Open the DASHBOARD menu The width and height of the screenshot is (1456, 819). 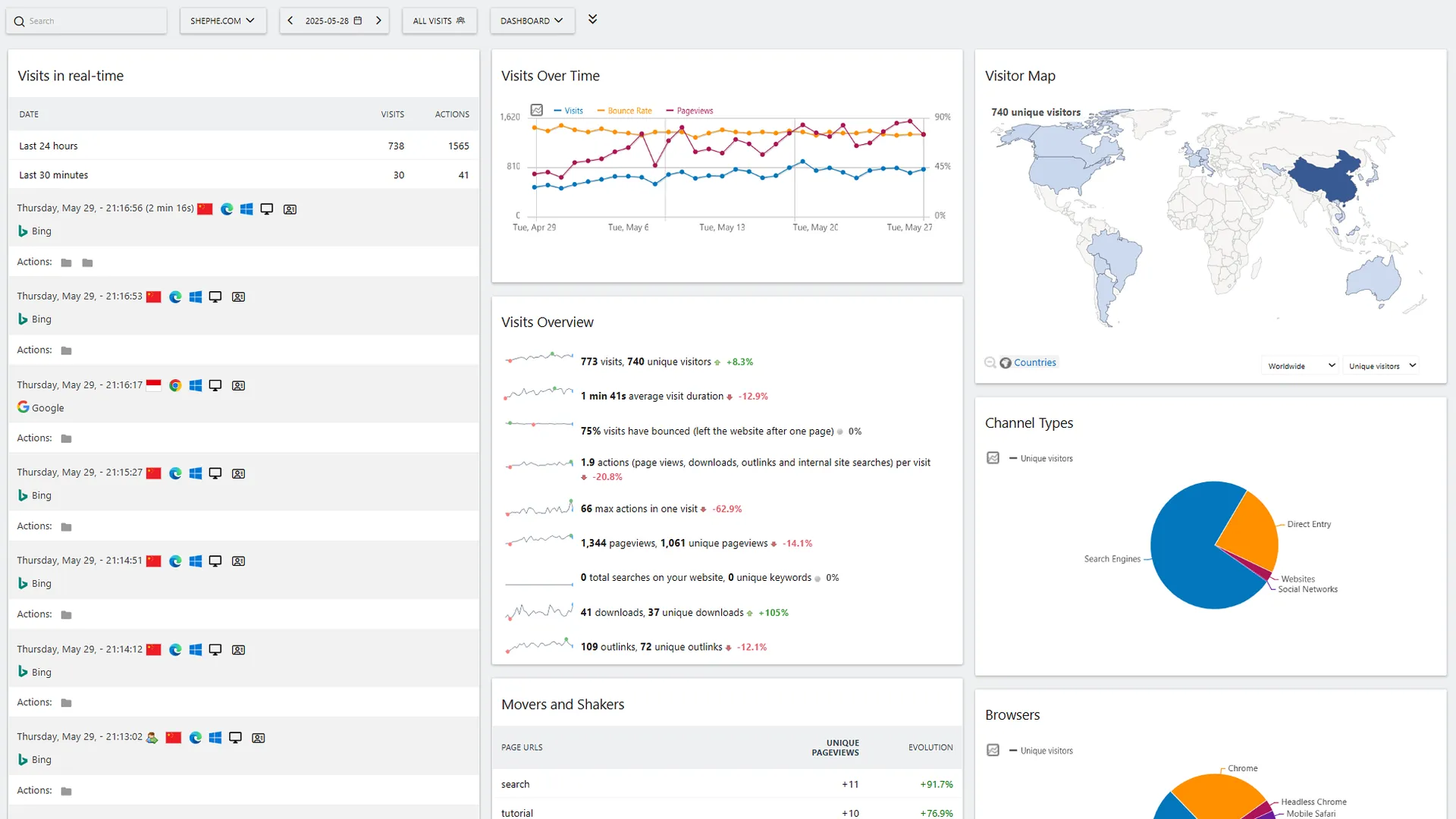(532, 20)
